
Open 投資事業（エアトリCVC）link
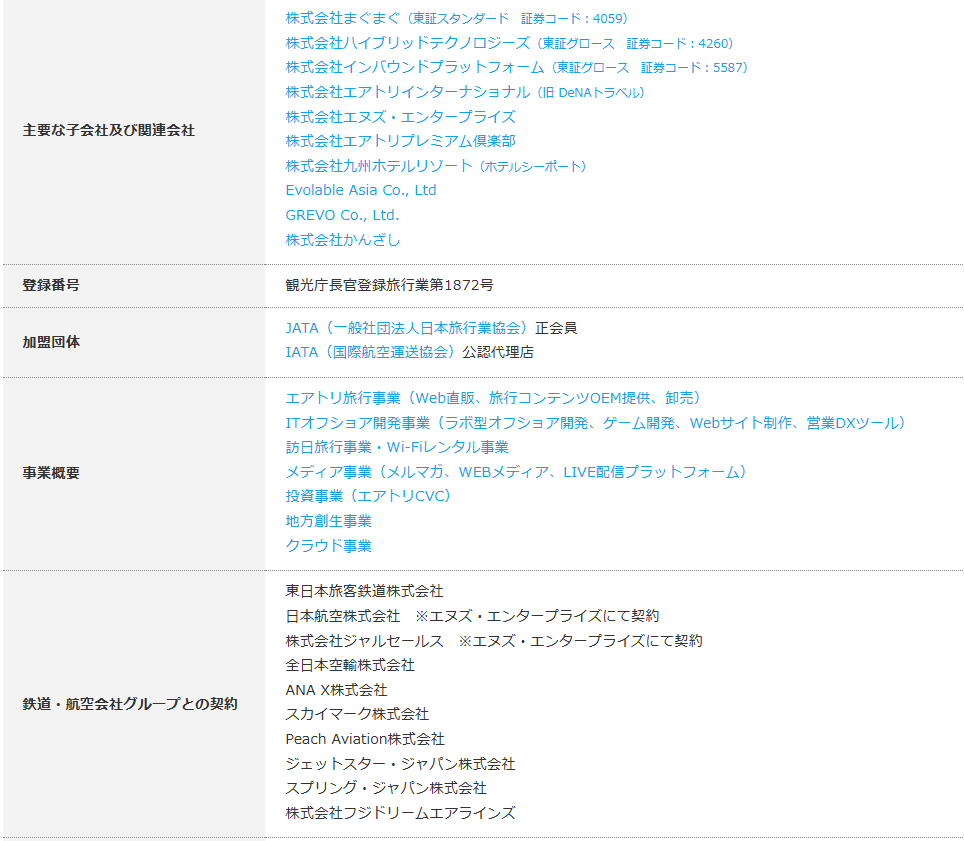pyautogui.click(x=368, y=496)
